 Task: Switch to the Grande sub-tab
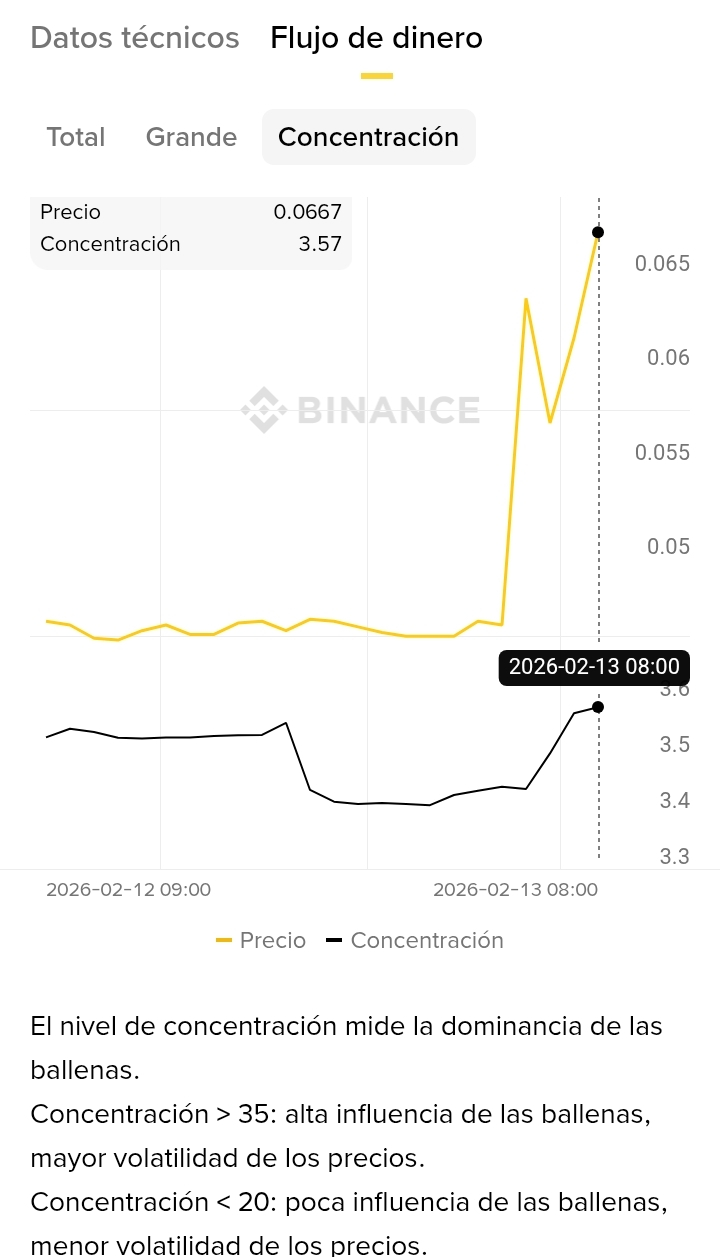[x=191, y=137]
